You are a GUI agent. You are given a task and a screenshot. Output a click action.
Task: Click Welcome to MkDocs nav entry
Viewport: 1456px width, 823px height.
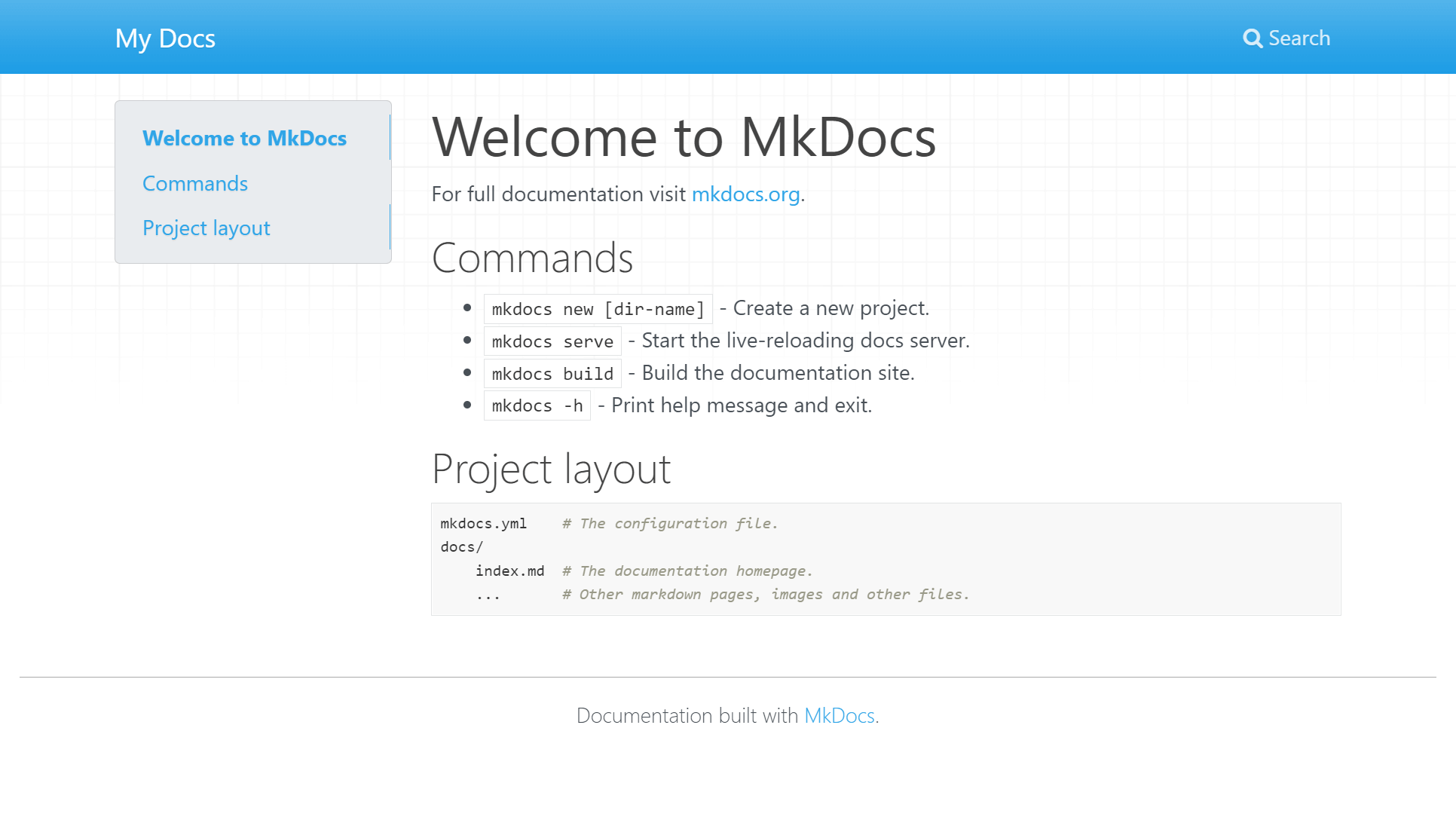244,138
